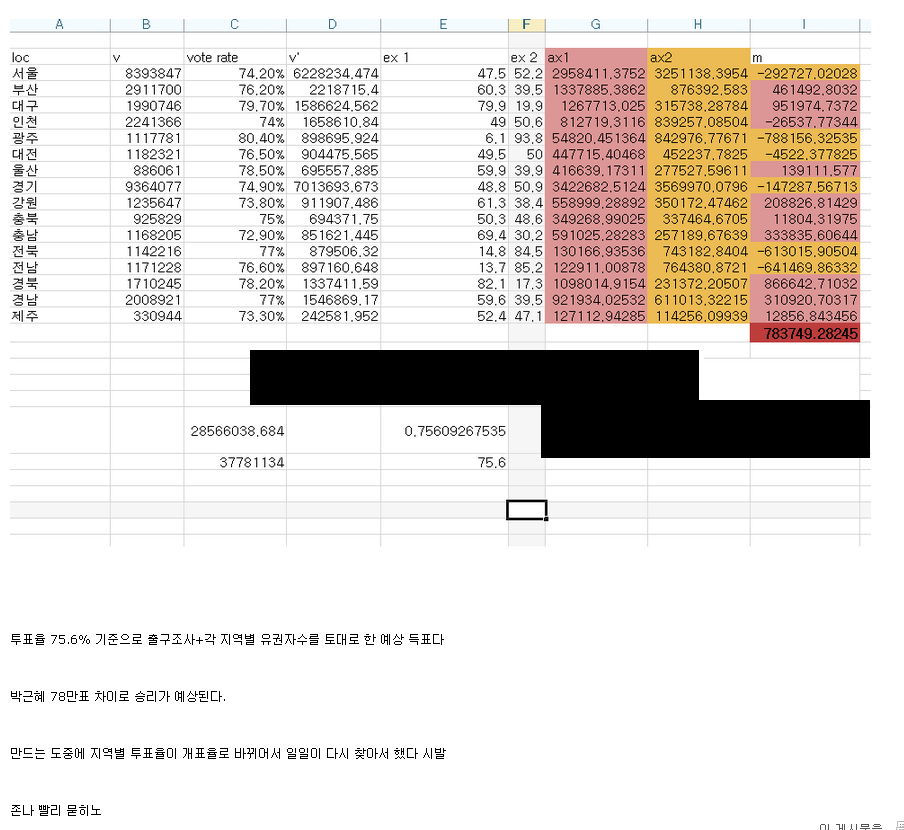
Task: Click the line starting "만드는 도중에 지역별"
Action: click(228, 753)
